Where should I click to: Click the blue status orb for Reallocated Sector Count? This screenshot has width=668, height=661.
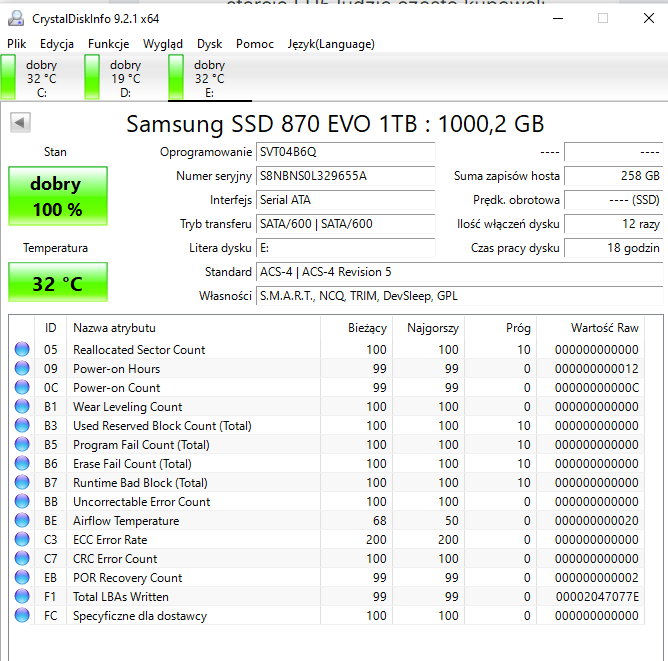(x=22, y=349)
